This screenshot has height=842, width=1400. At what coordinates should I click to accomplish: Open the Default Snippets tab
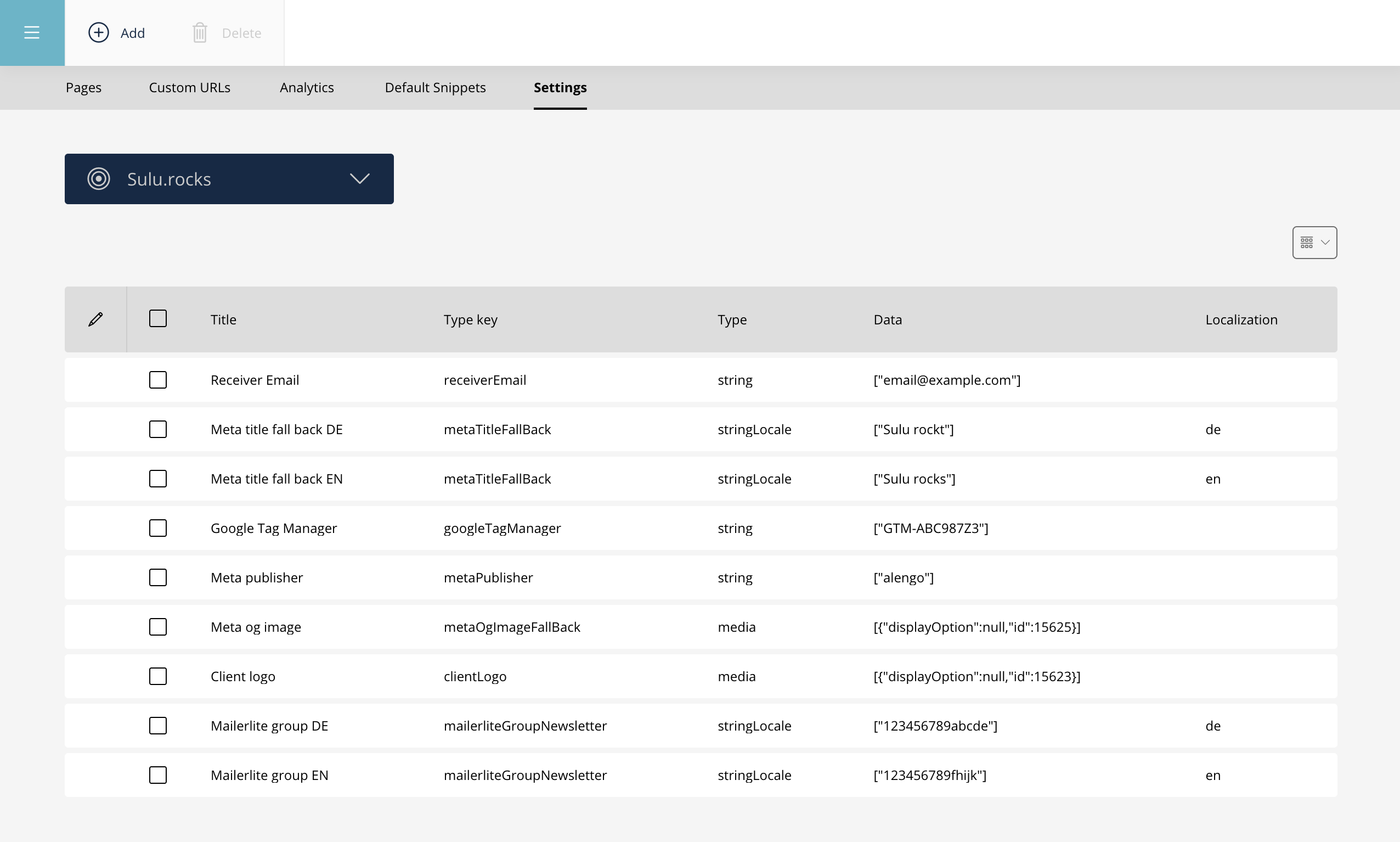click(435, 88)
